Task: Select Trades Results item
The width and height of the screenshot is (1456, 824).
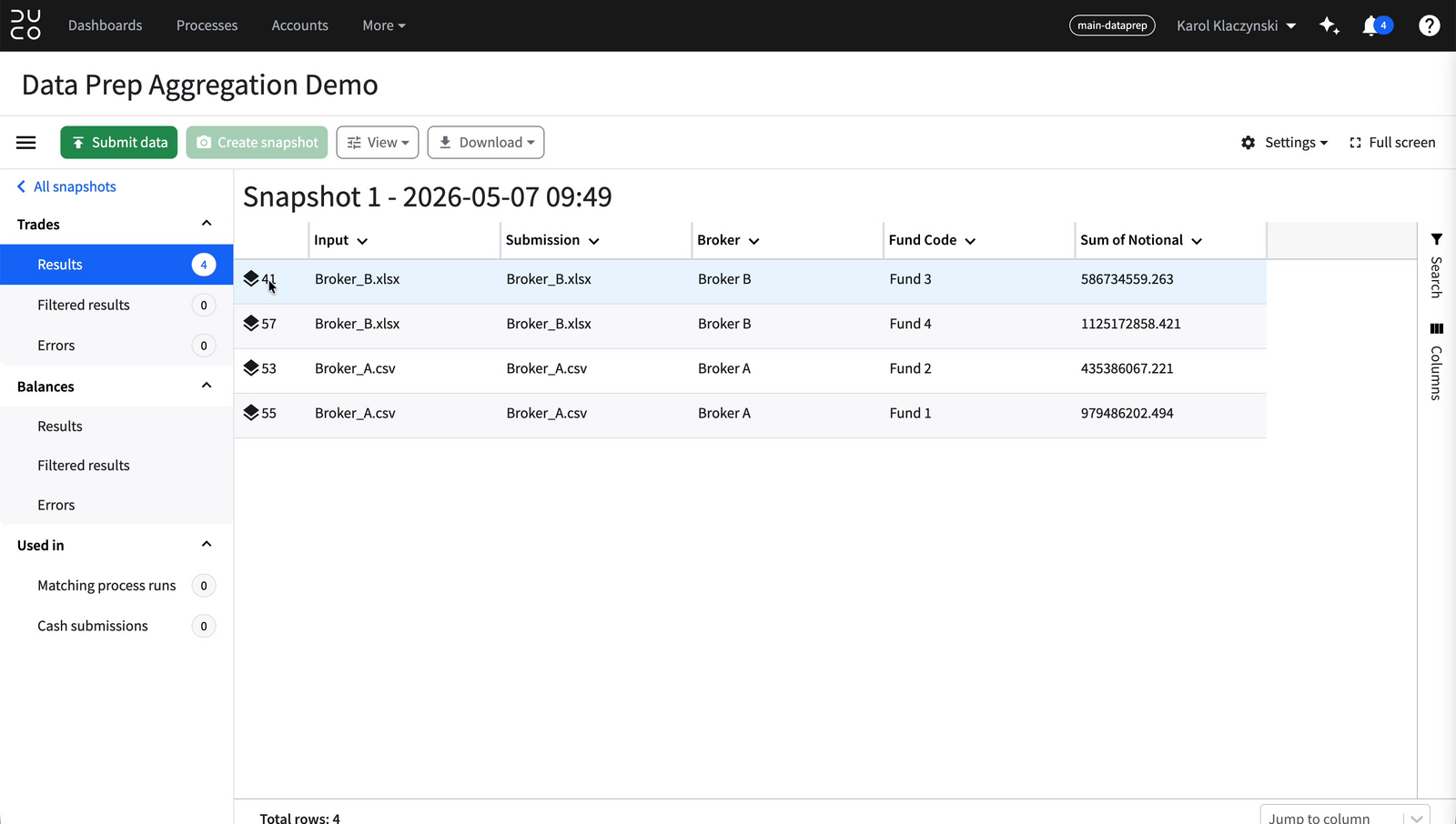Action: tap(116, 265)
